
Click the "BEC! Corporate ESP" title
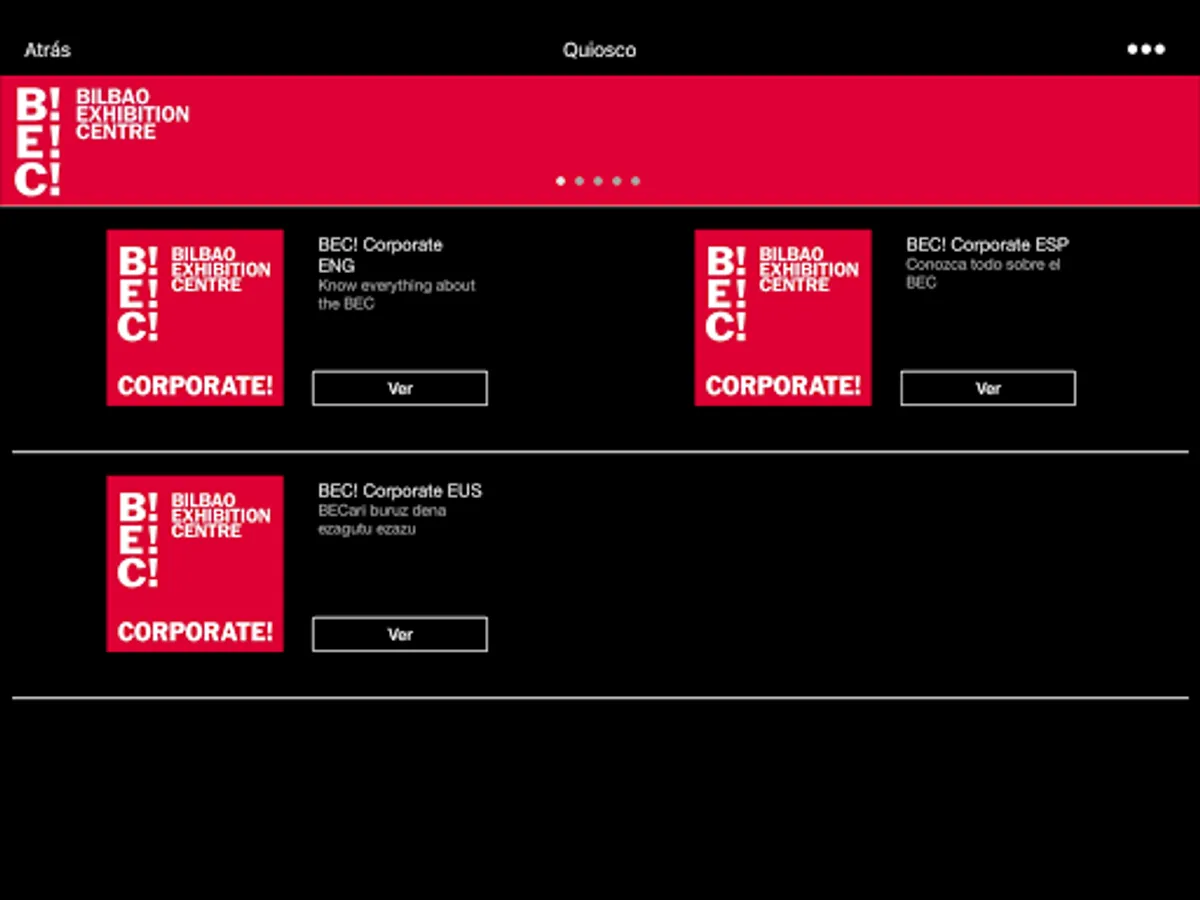tap(987, 245)
